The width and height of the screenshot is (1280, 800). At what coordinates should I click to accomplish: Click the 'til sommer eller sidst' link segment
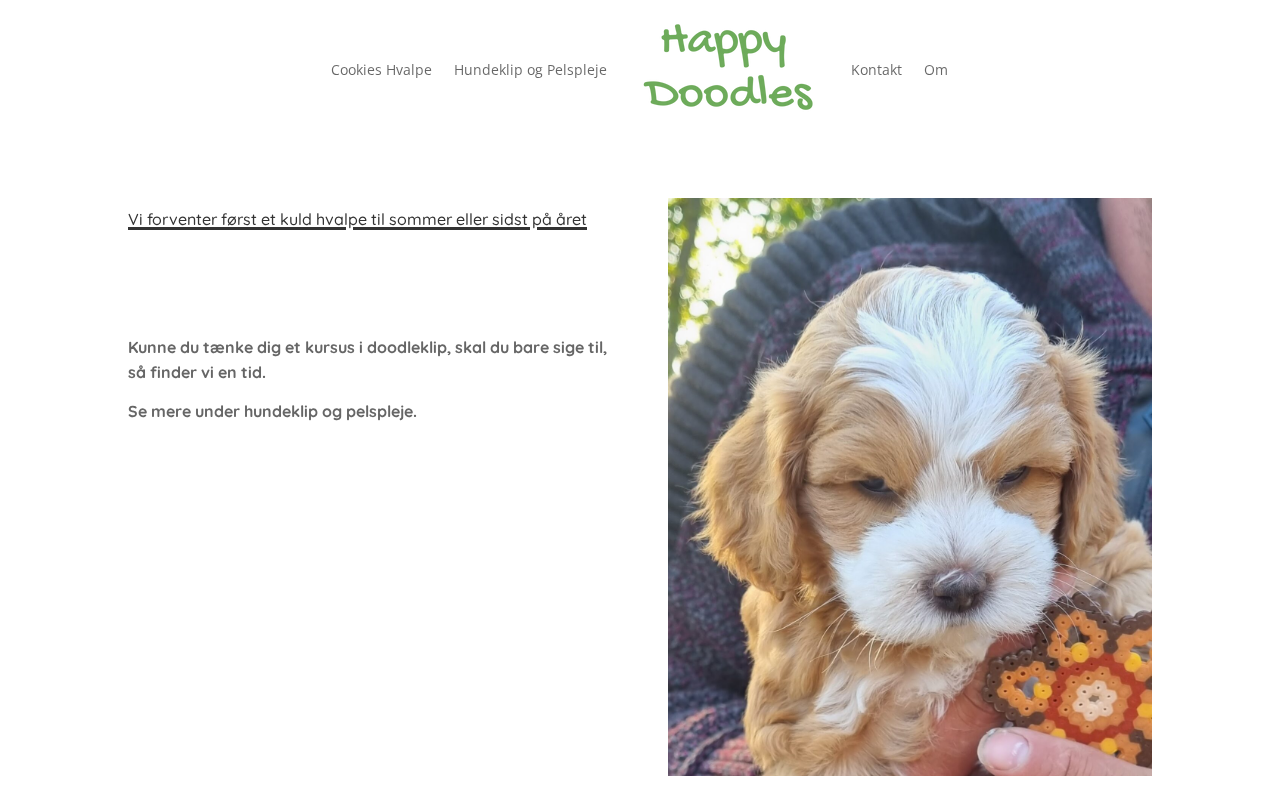coord(441,219)
